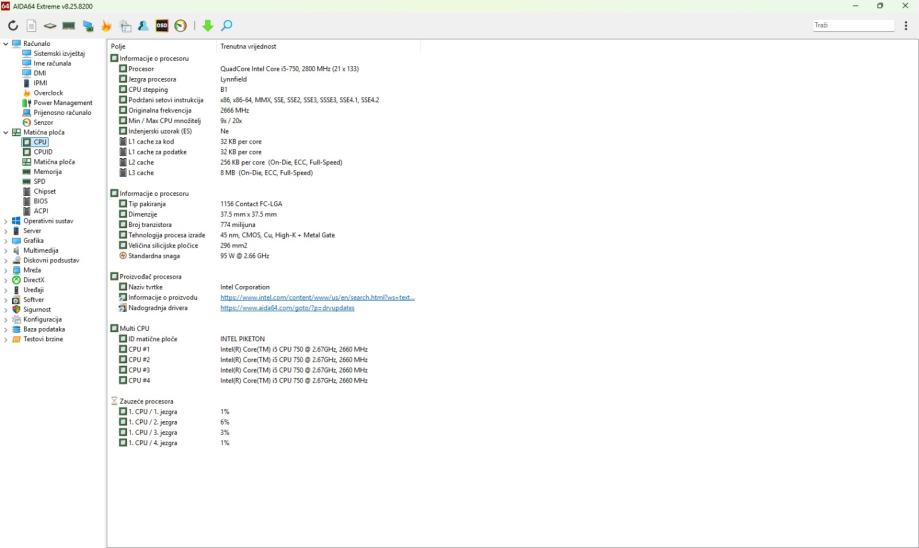
Task: Click the grey calculator-like toolbar icon after the flame
Action: pos(125,25)
